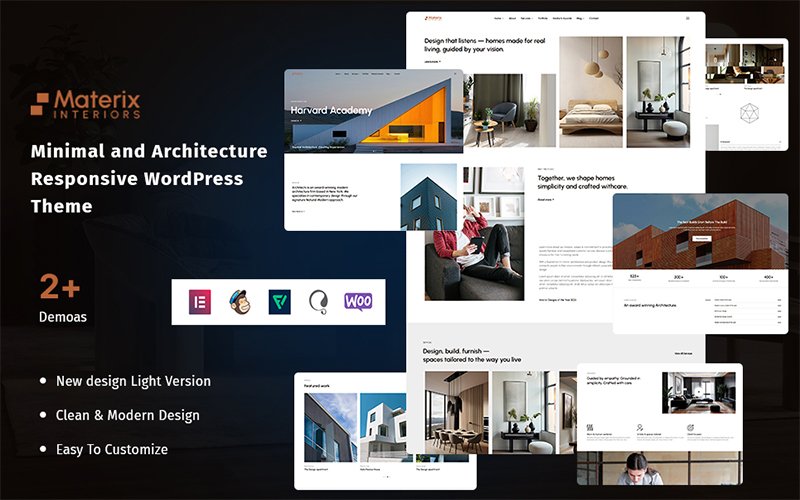
Task: Select the dark green Formidable icon
Action: click(x=279, y=301)
